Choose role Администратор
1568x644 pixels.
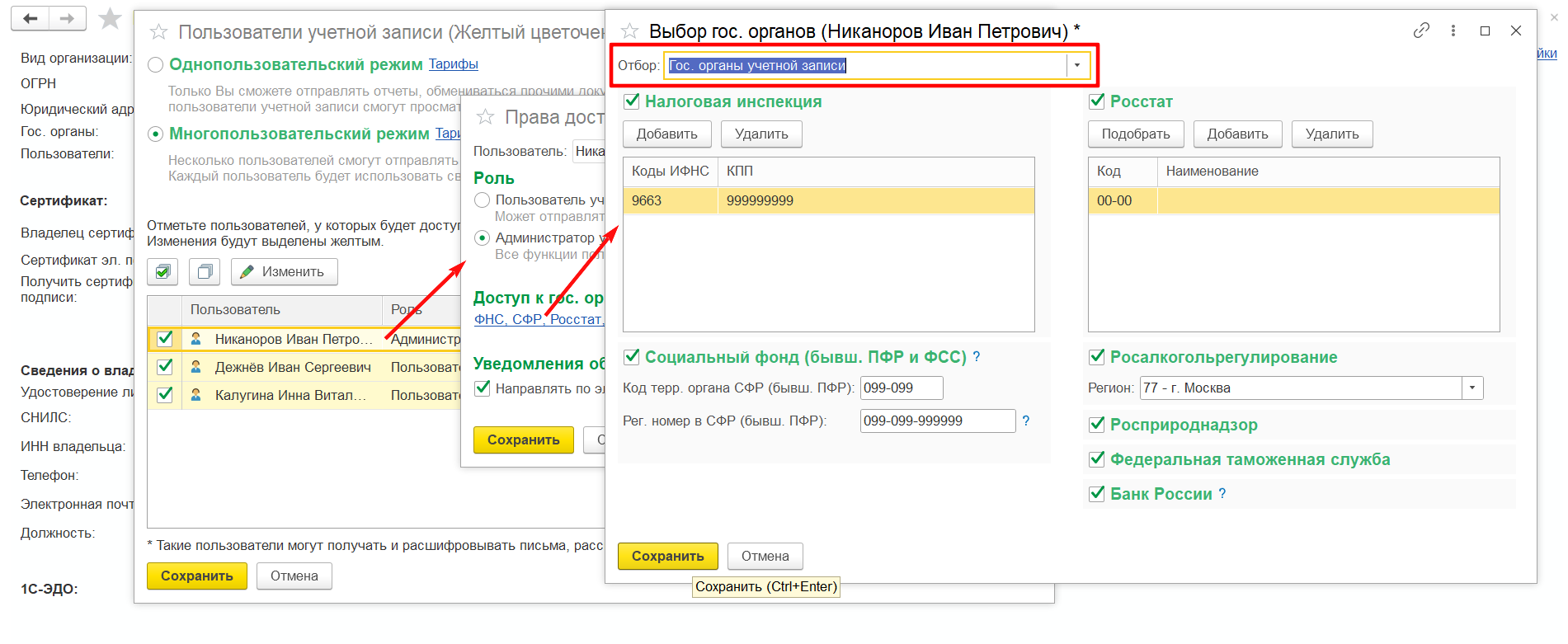(x=483, y=237)
